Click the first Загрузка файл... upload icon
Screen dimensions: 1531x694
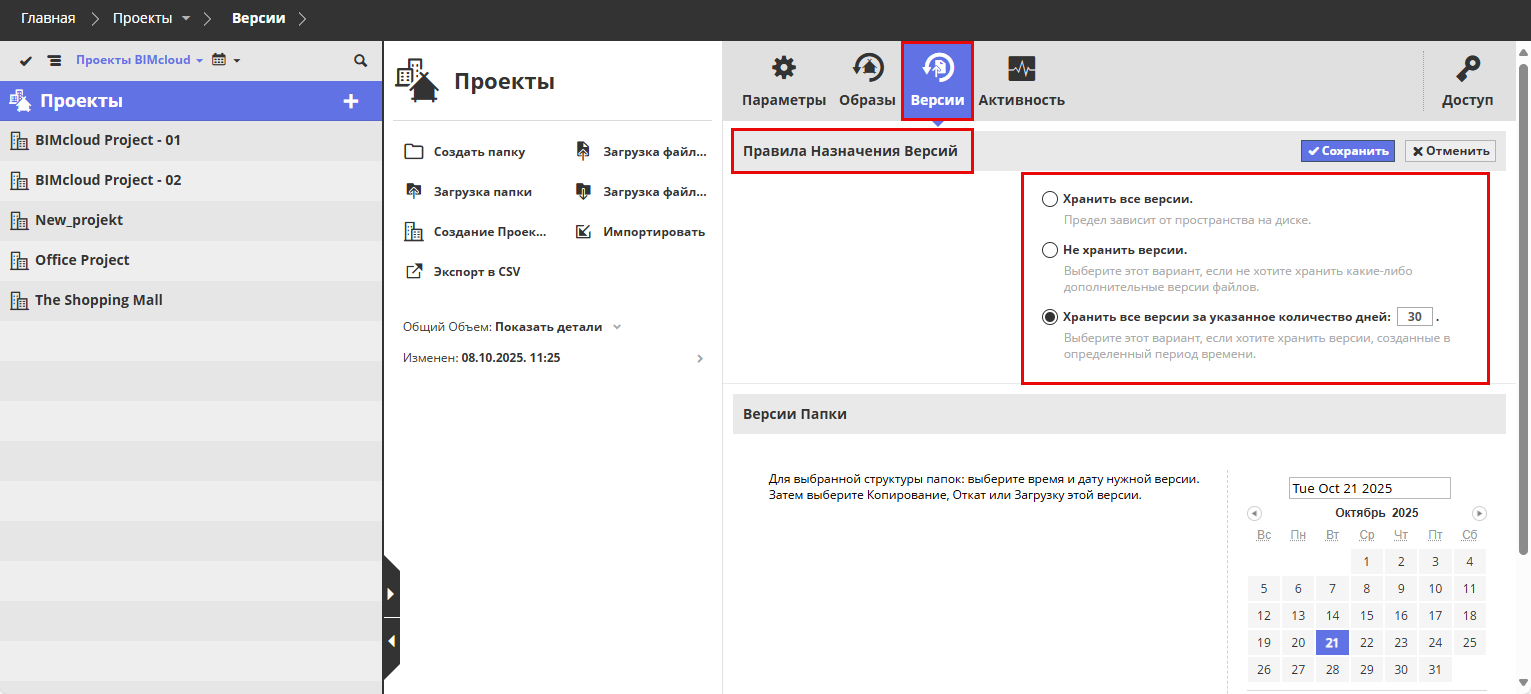pyautogui.click(x=584, y=152)
